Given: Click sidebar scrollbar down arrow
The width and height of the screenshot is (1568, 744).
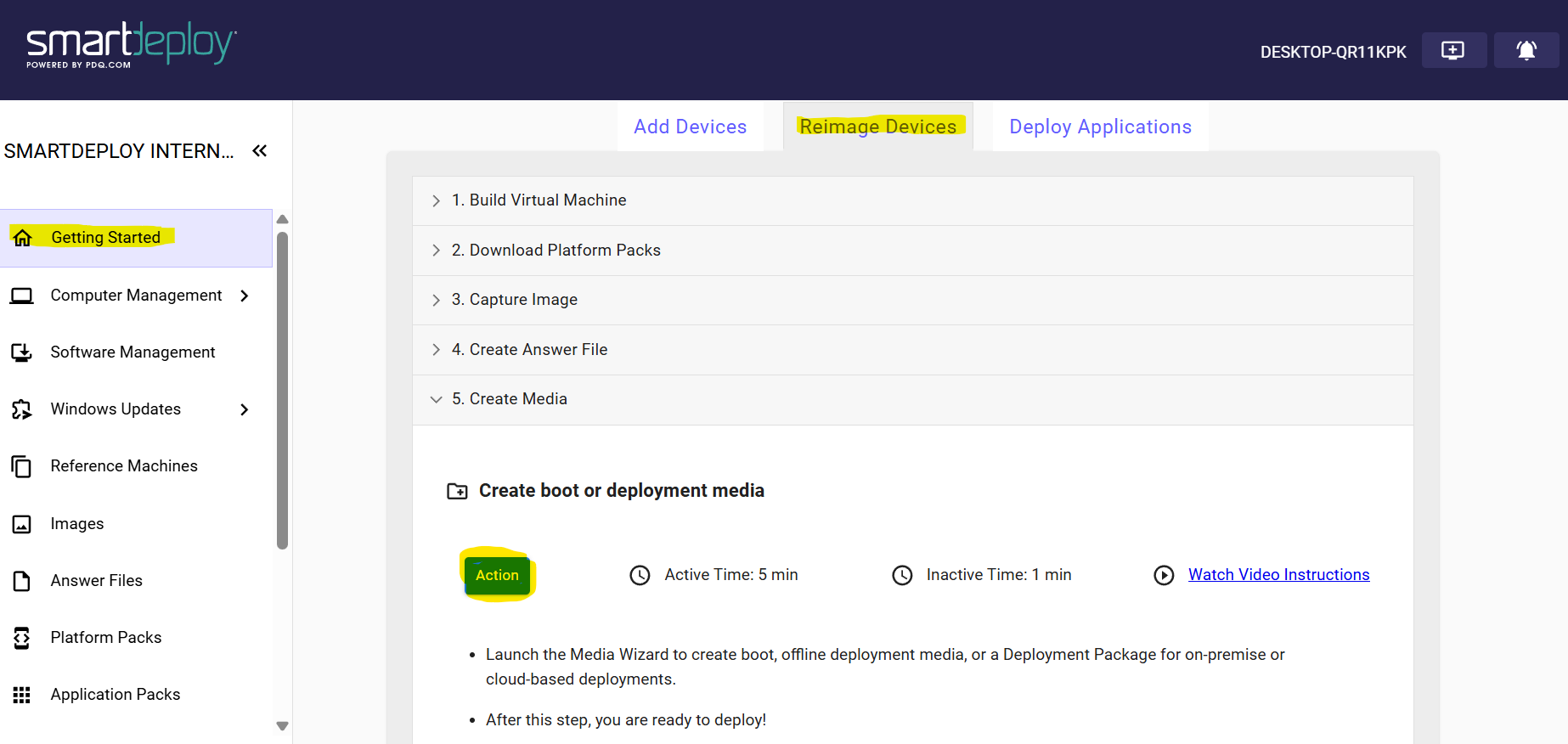Looking at the screenshot, I should [x=283, y=726].
